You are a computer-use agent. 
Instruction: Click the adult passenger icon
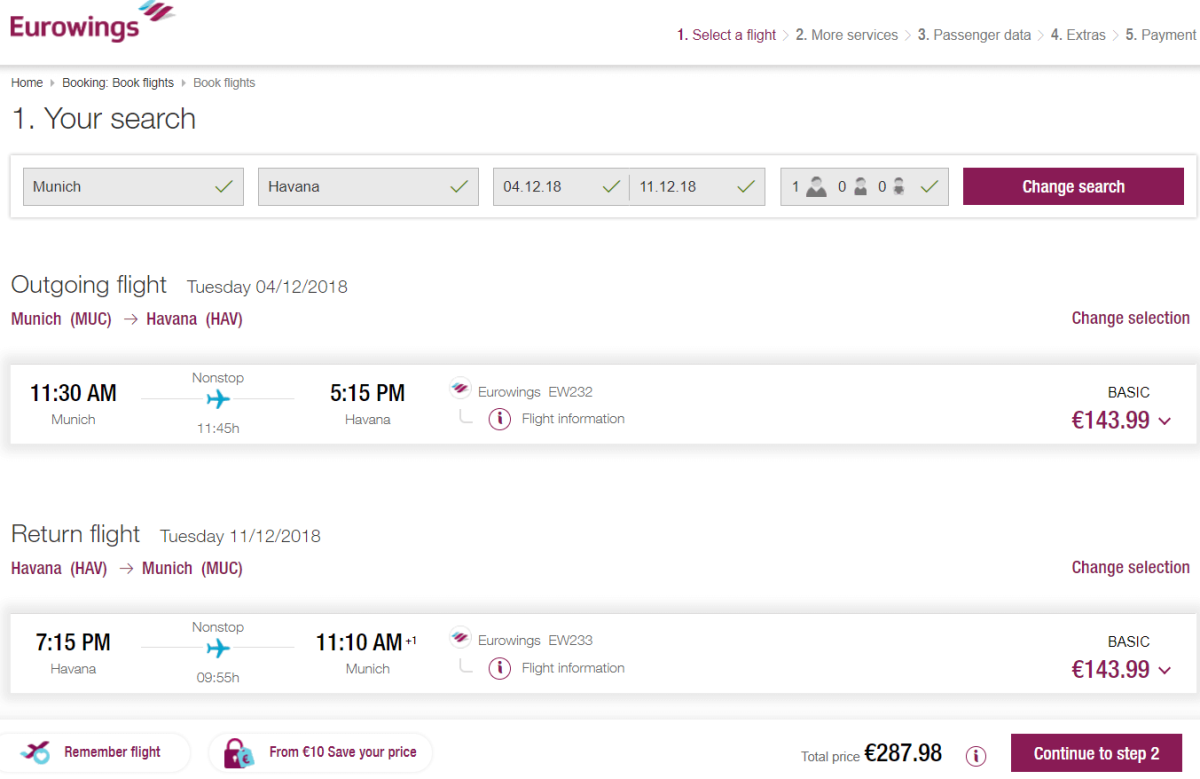tap(816, 187)
